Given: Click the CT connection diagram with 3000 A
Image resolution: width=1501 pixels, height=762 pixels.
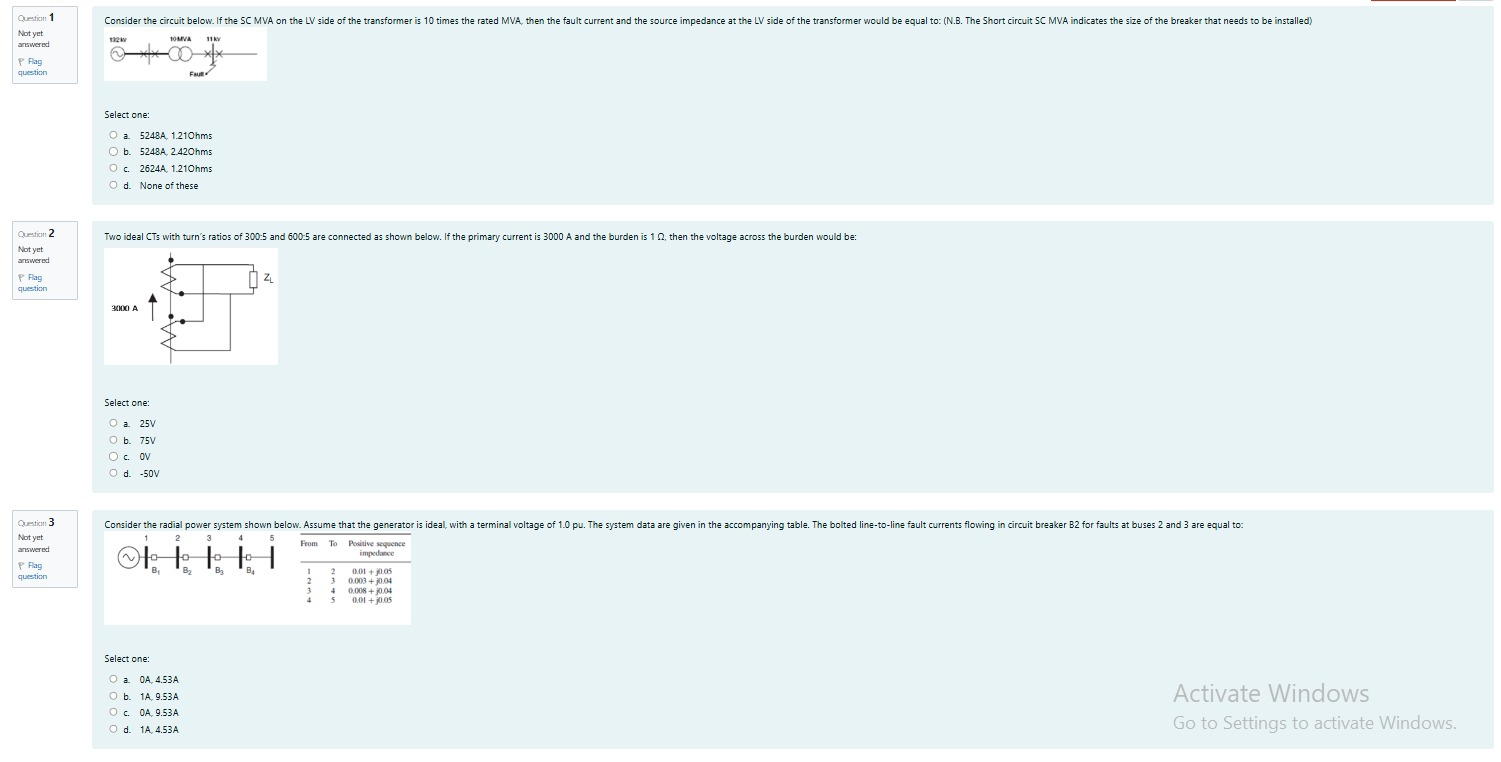Looking at the screenshot, I should pyautogui.click(x=191, y=306).
